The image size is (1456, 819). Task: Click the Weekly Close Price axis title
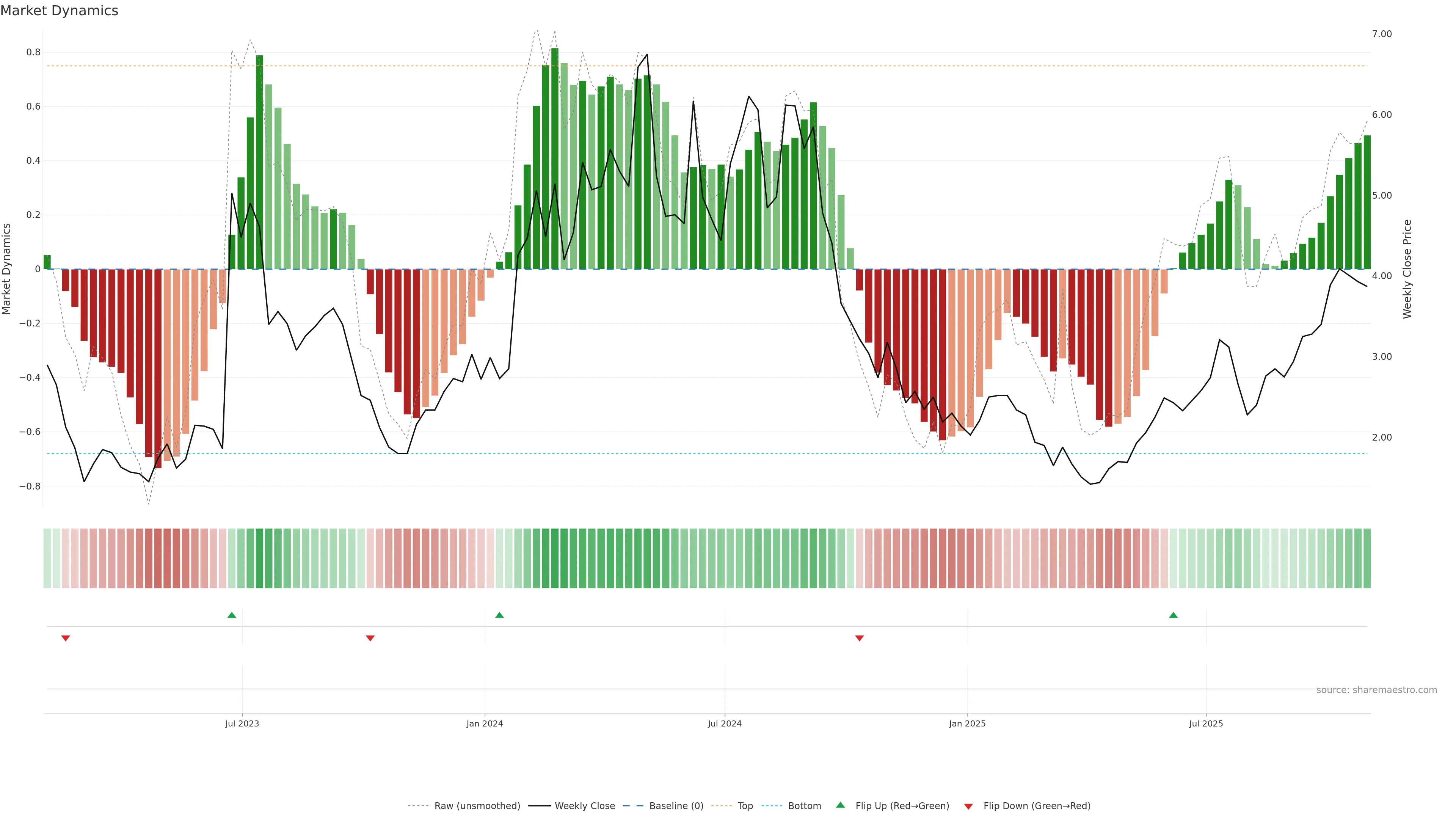point(1407,269)
